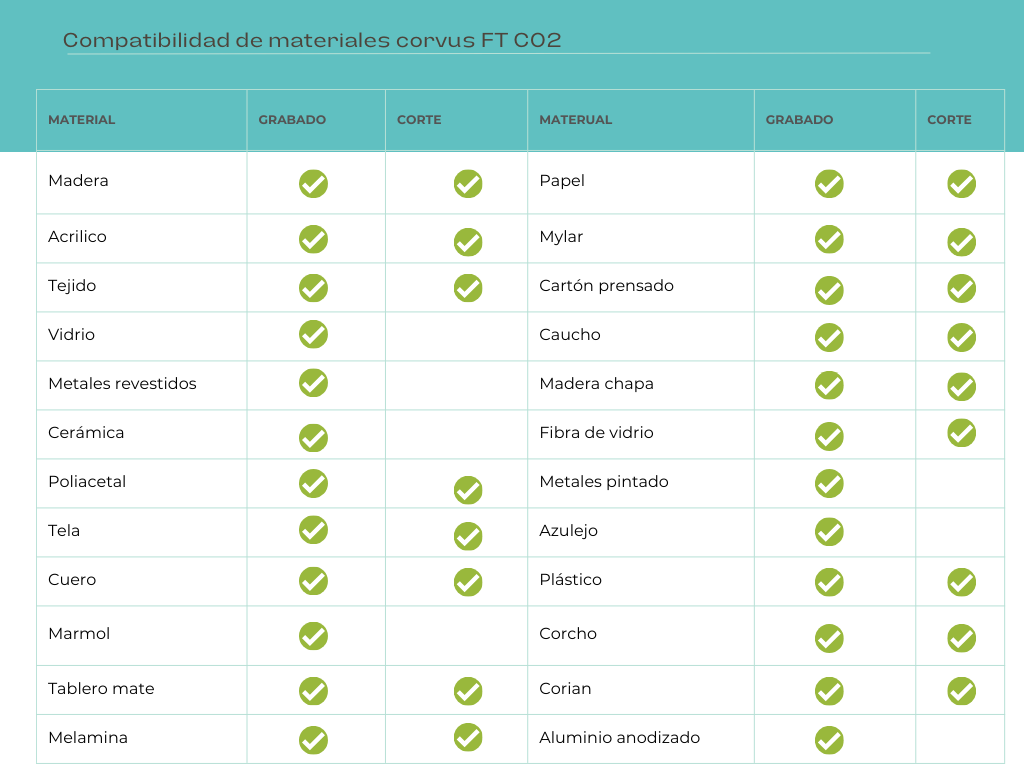Click the Fibra de vidrio Corte checkmark
This screenshot has height=768, width=1024.
pyautogui.click(x=961, y=433)
